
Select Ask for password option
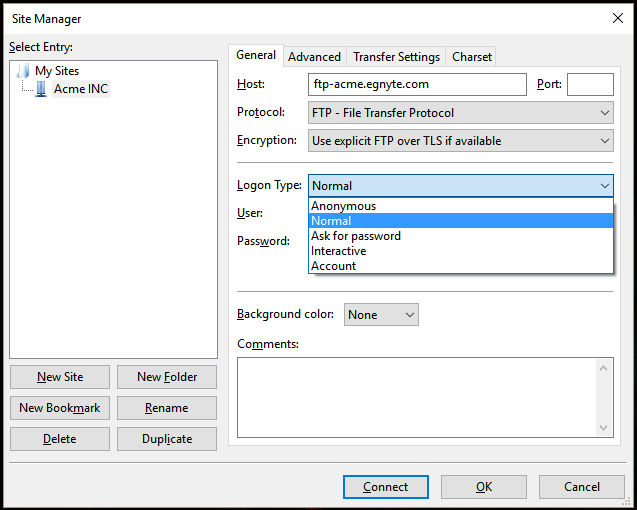356,236
